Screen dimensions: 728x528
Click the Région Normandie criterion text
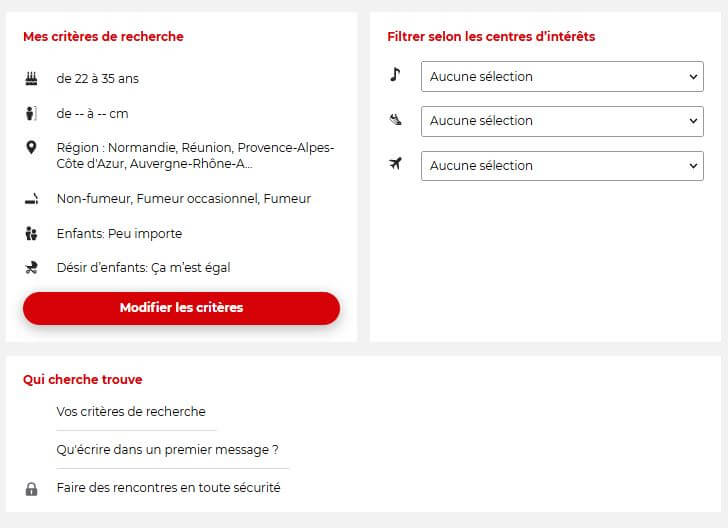(x=195, y=155)
